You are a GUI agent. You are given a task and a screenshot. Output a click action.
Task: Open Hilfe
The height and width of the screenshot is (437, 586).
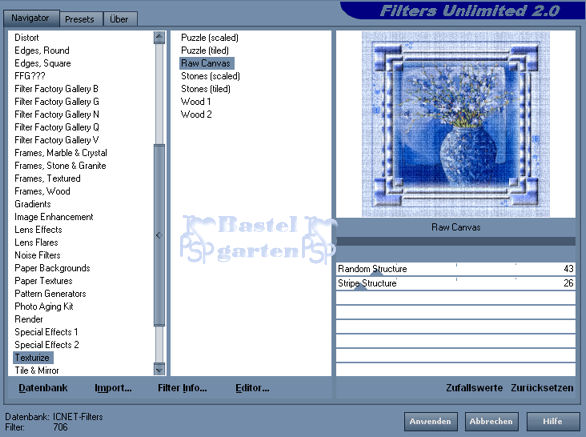point(552,421)
